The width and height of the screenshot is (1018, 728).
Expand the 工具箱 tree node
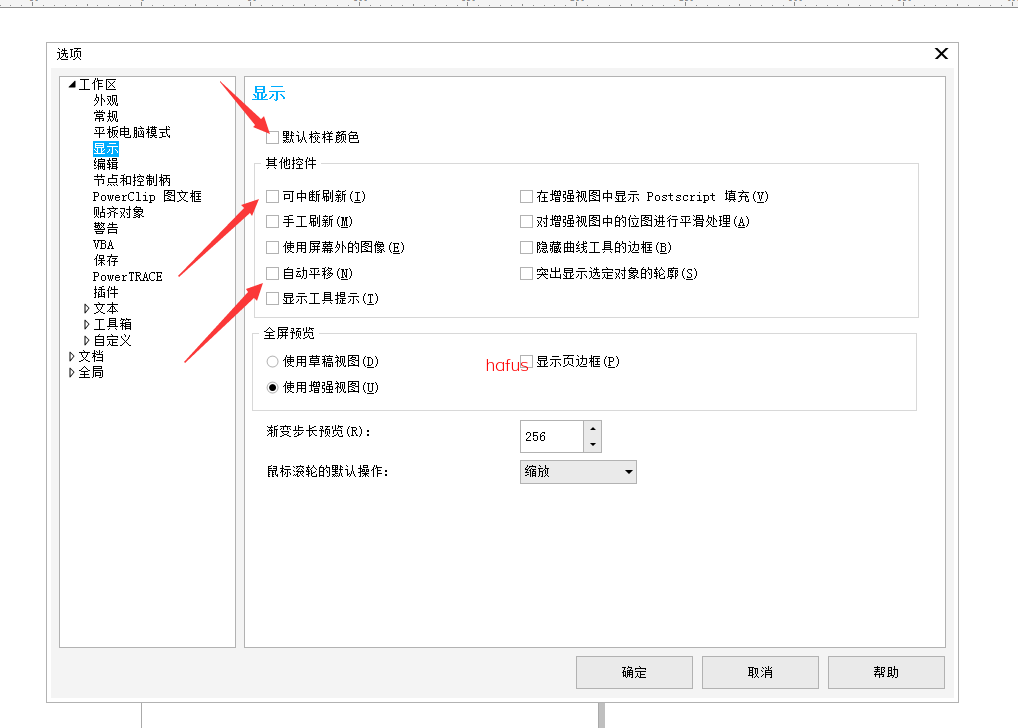click(x=86, y=324)
